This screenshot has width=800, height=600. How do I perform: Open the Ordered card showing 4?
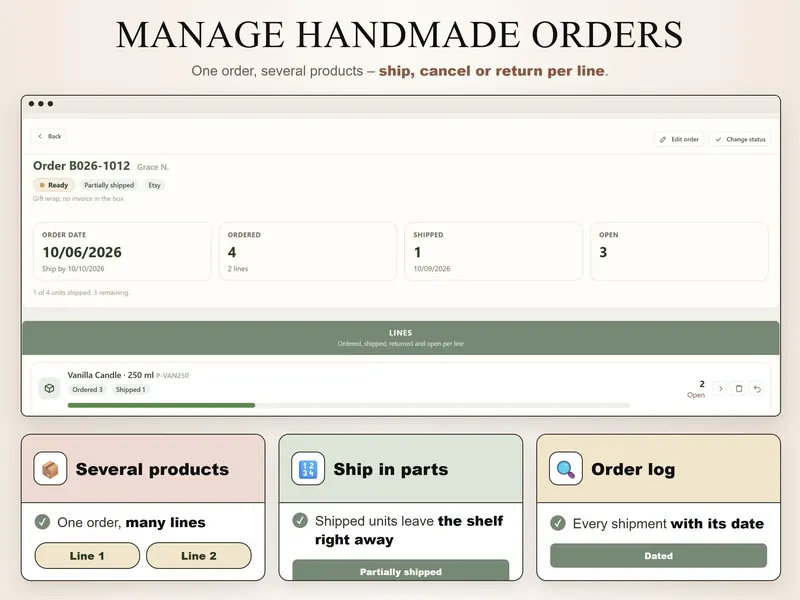308,251
